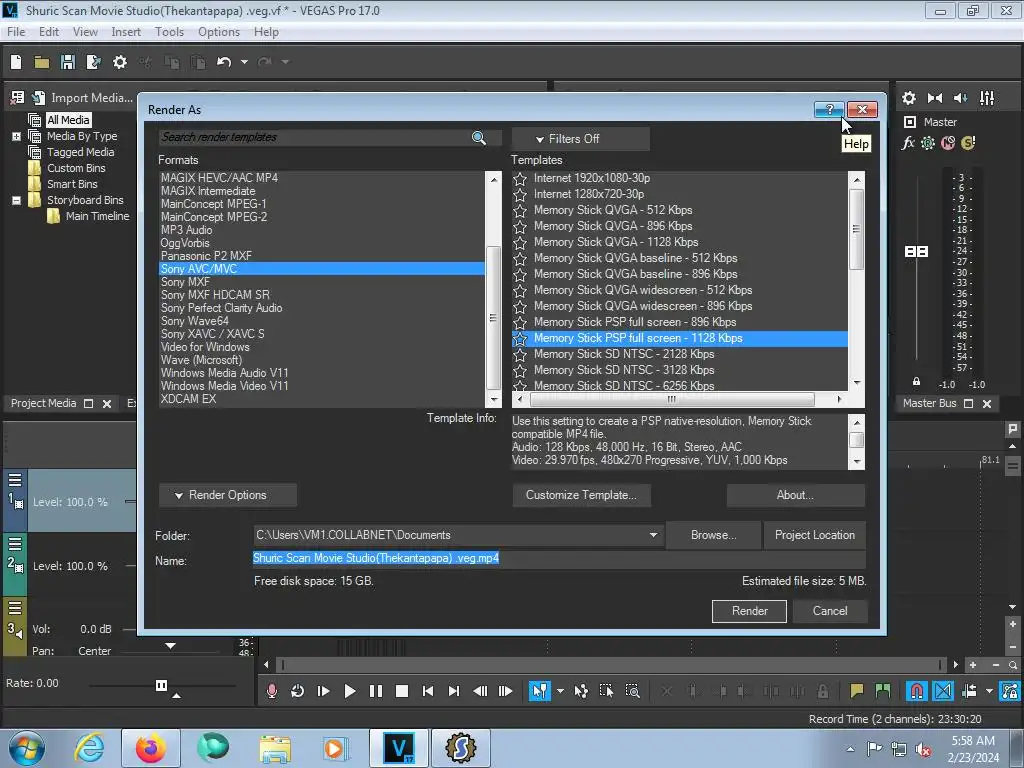
Task: Select Main Timeline storyboard bin
Action: (x=97, y=216)
